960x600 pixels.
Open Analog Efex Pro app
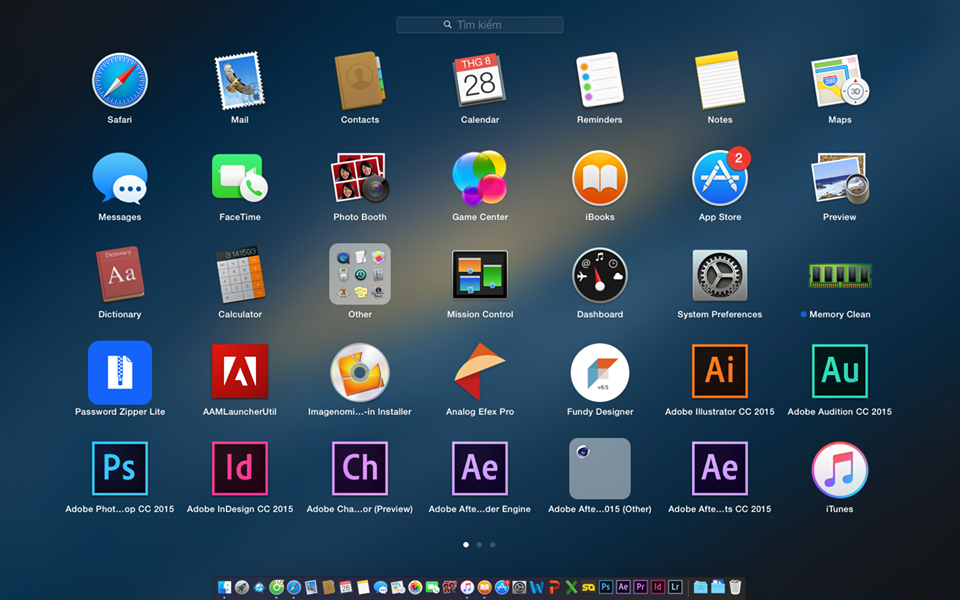coord(480,371)
